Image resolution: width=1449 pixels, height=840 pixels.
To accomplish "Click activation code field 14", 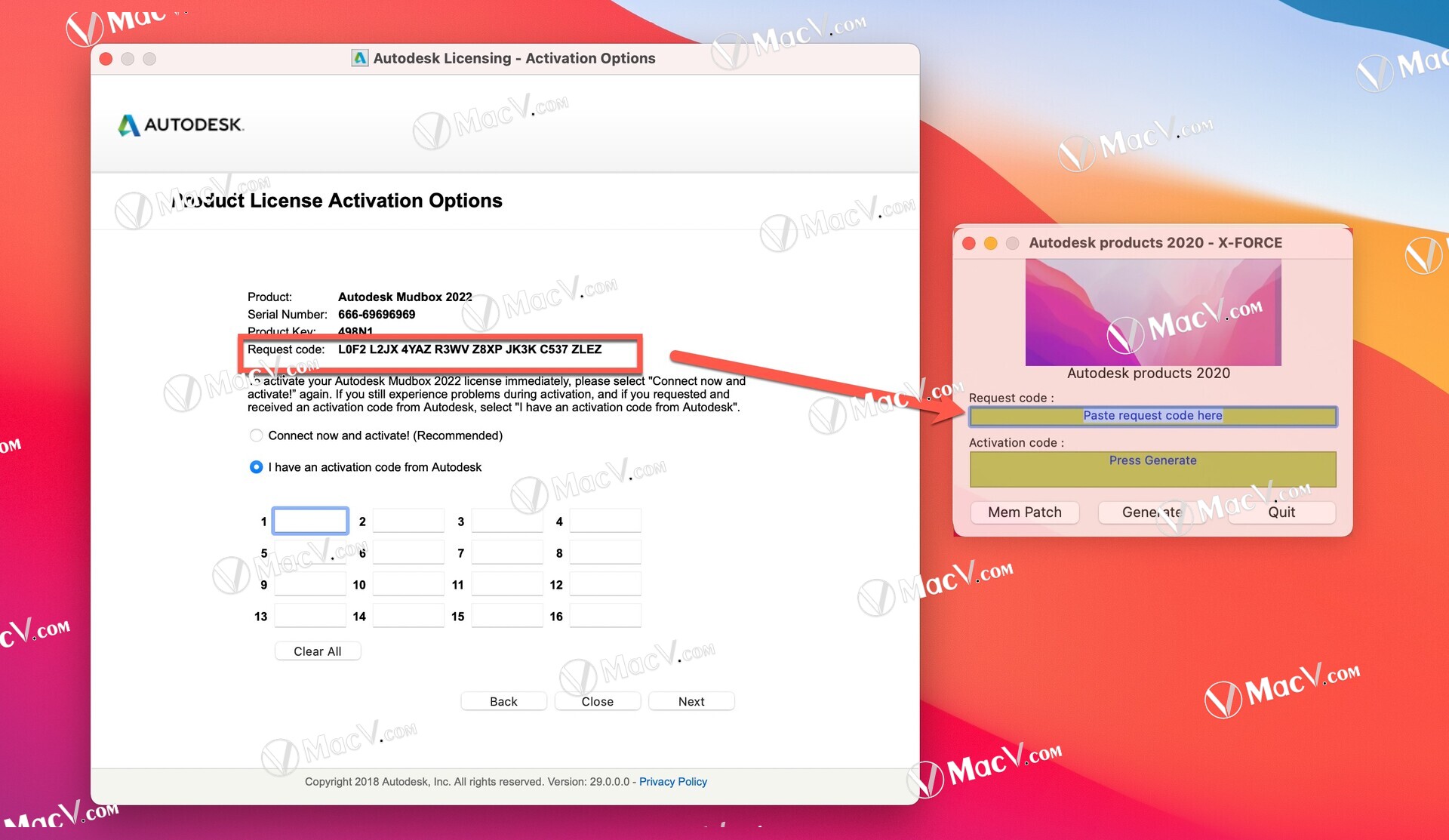I will click(408, 616).
